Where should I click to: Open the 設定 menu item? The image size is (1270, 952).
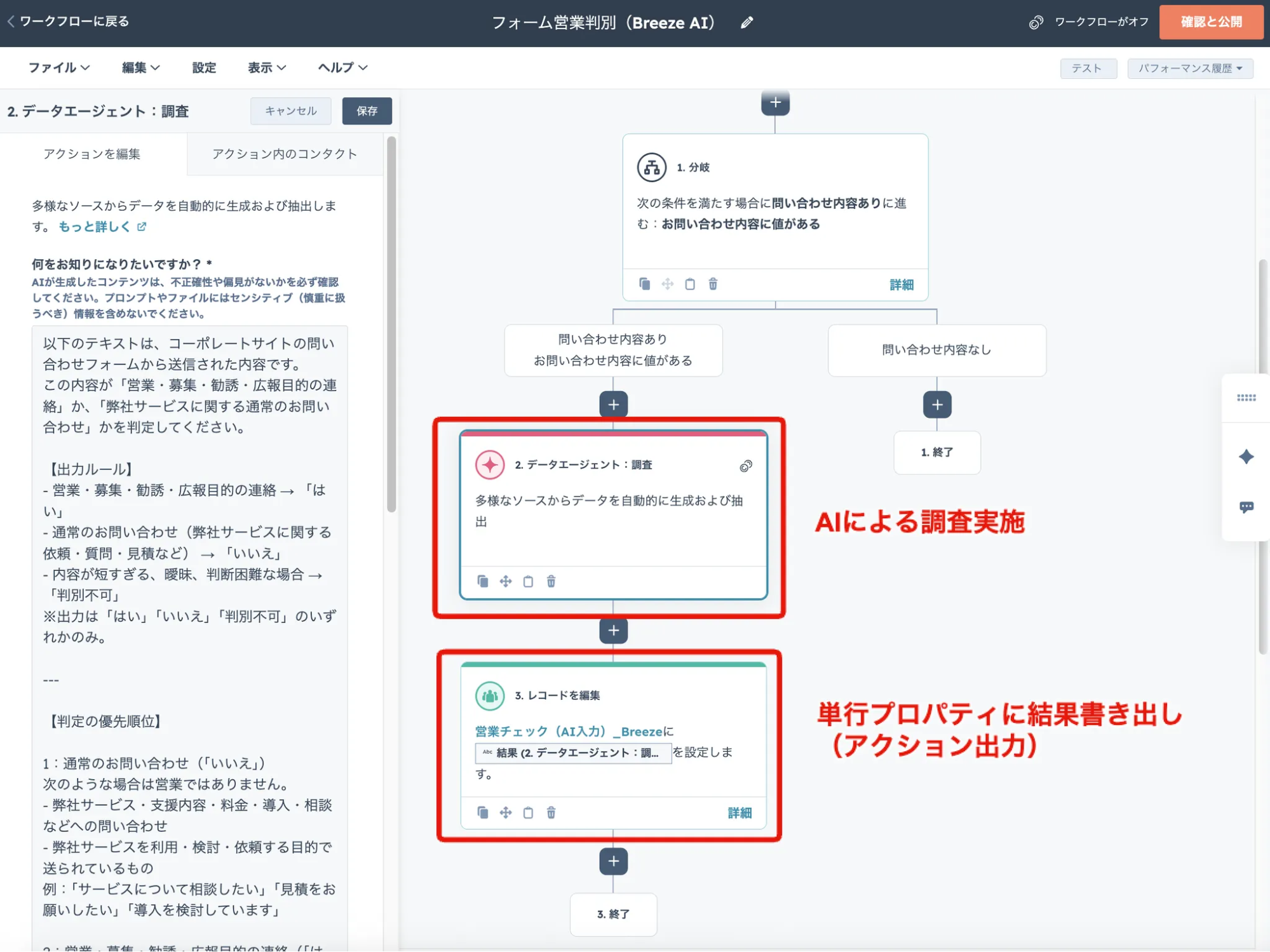point(204,67)
